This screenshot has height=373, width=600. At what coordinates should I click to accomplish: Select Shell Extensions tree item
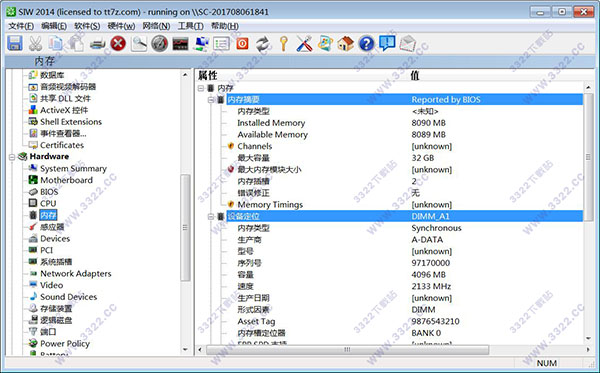(x=71, y=122)
